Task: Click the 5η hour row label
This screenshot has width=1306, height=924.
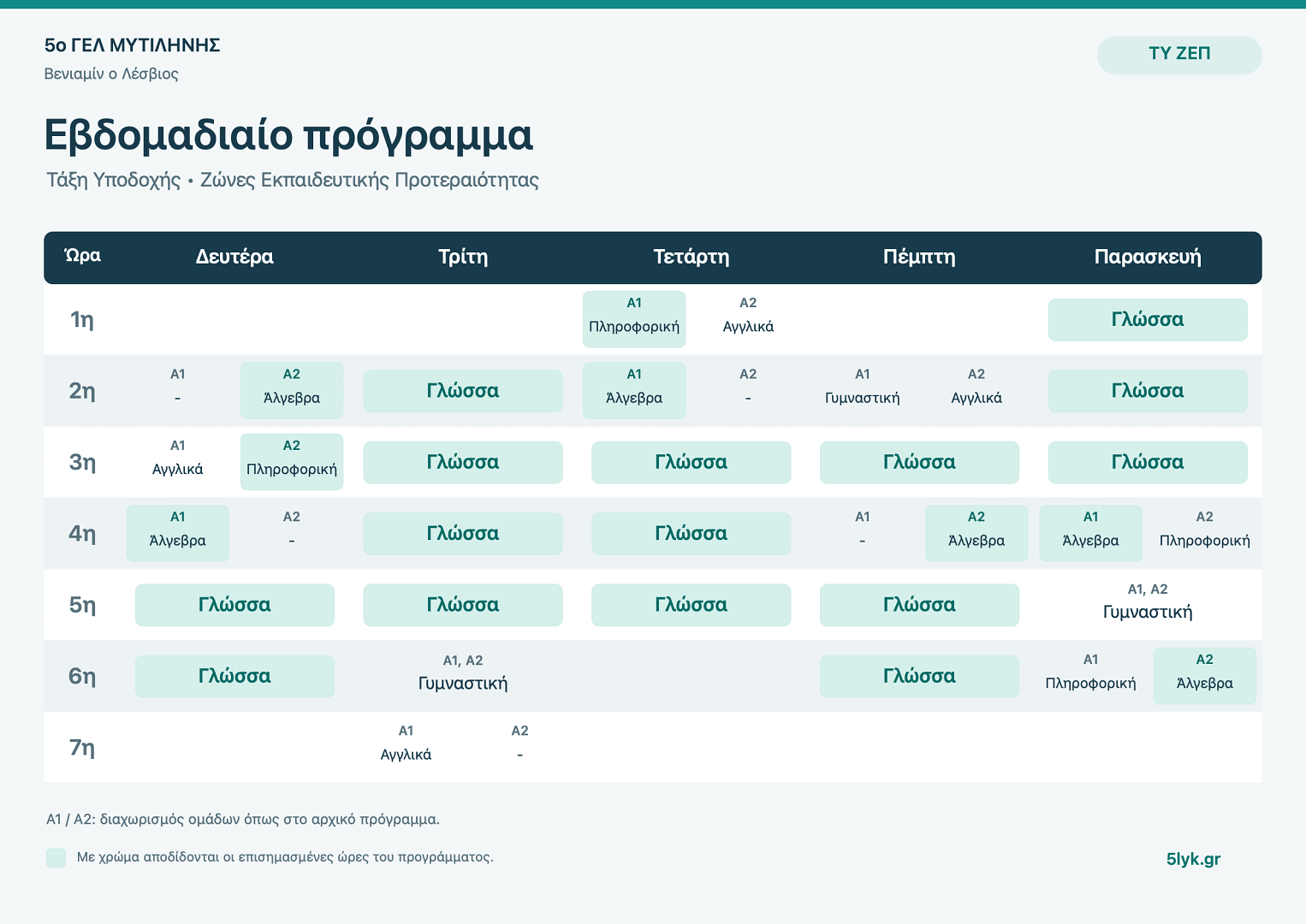Action: click(81, 605)
